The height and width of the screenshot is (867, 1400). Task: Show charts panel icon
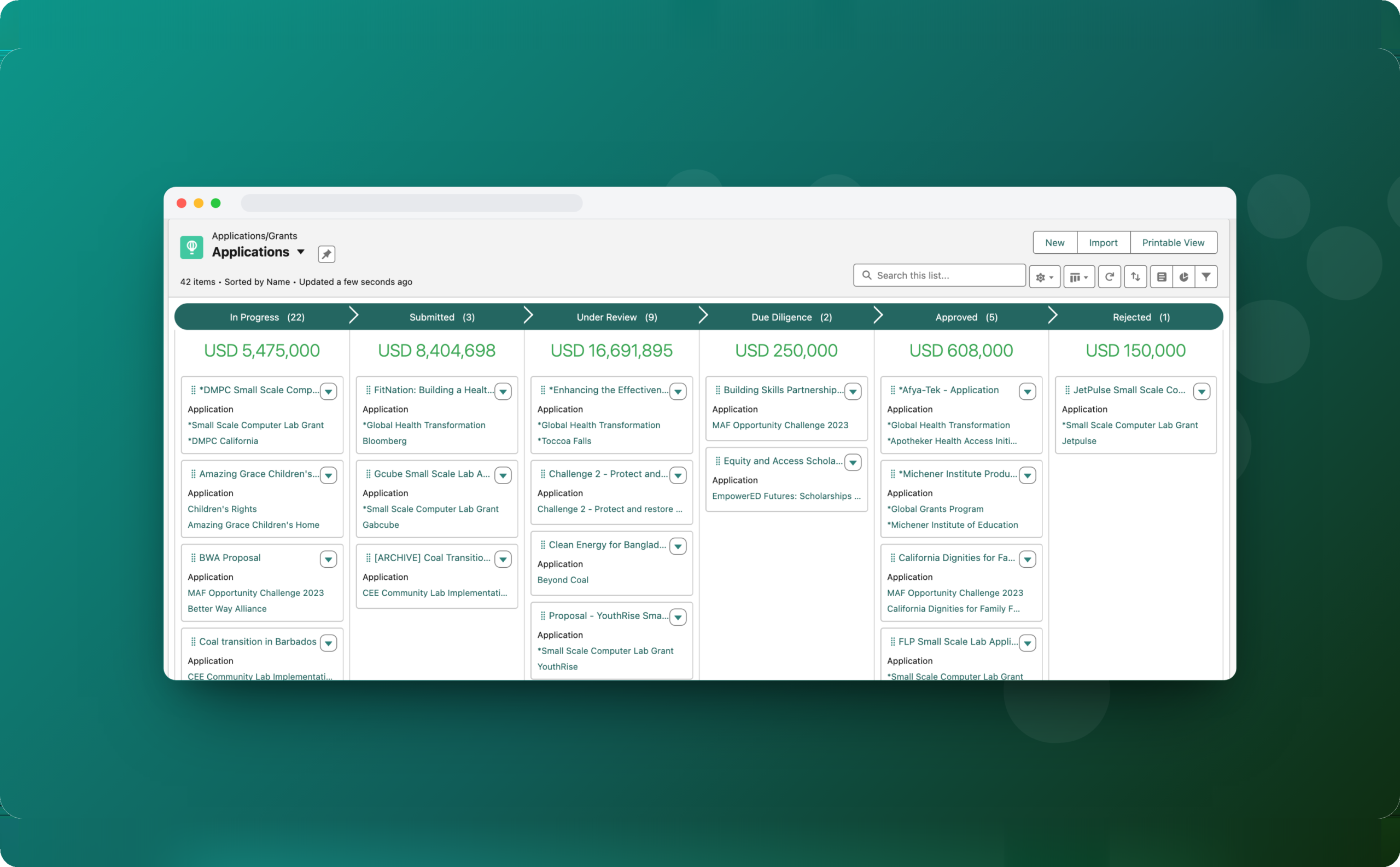click(x=1183, y=277)
